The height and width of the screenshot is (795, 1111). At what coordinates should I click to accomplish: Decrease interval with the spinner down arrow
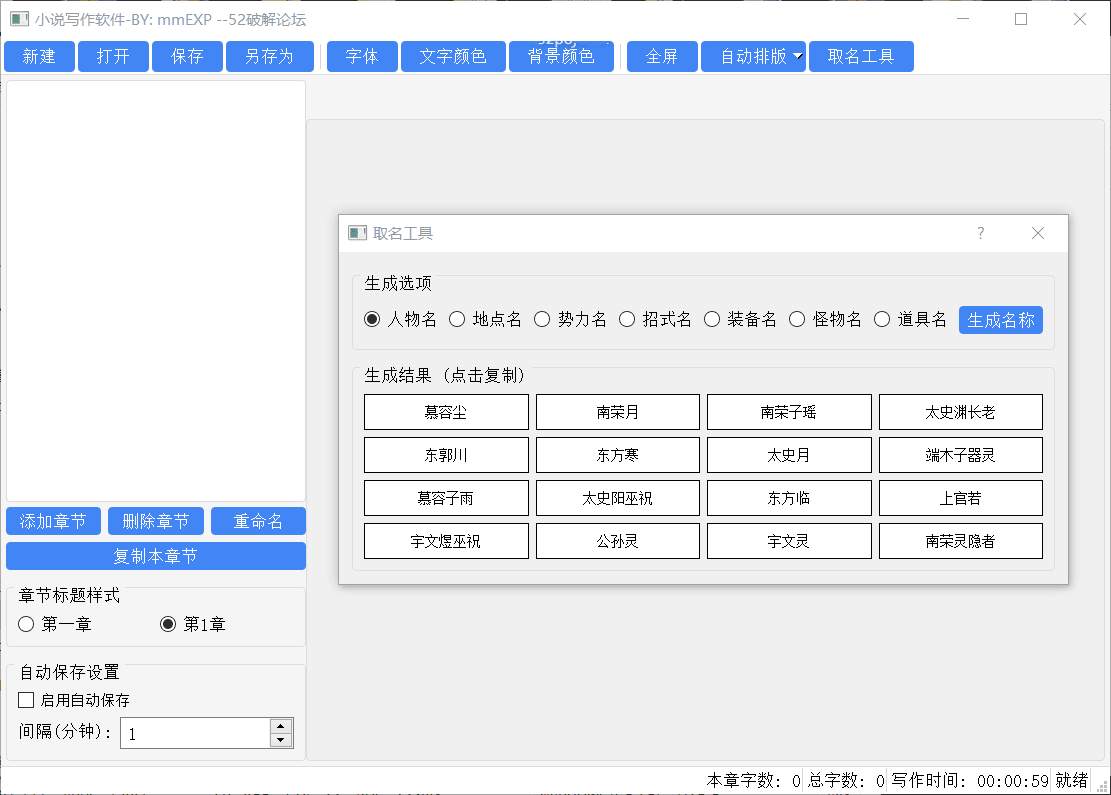[x=281, y=740]
